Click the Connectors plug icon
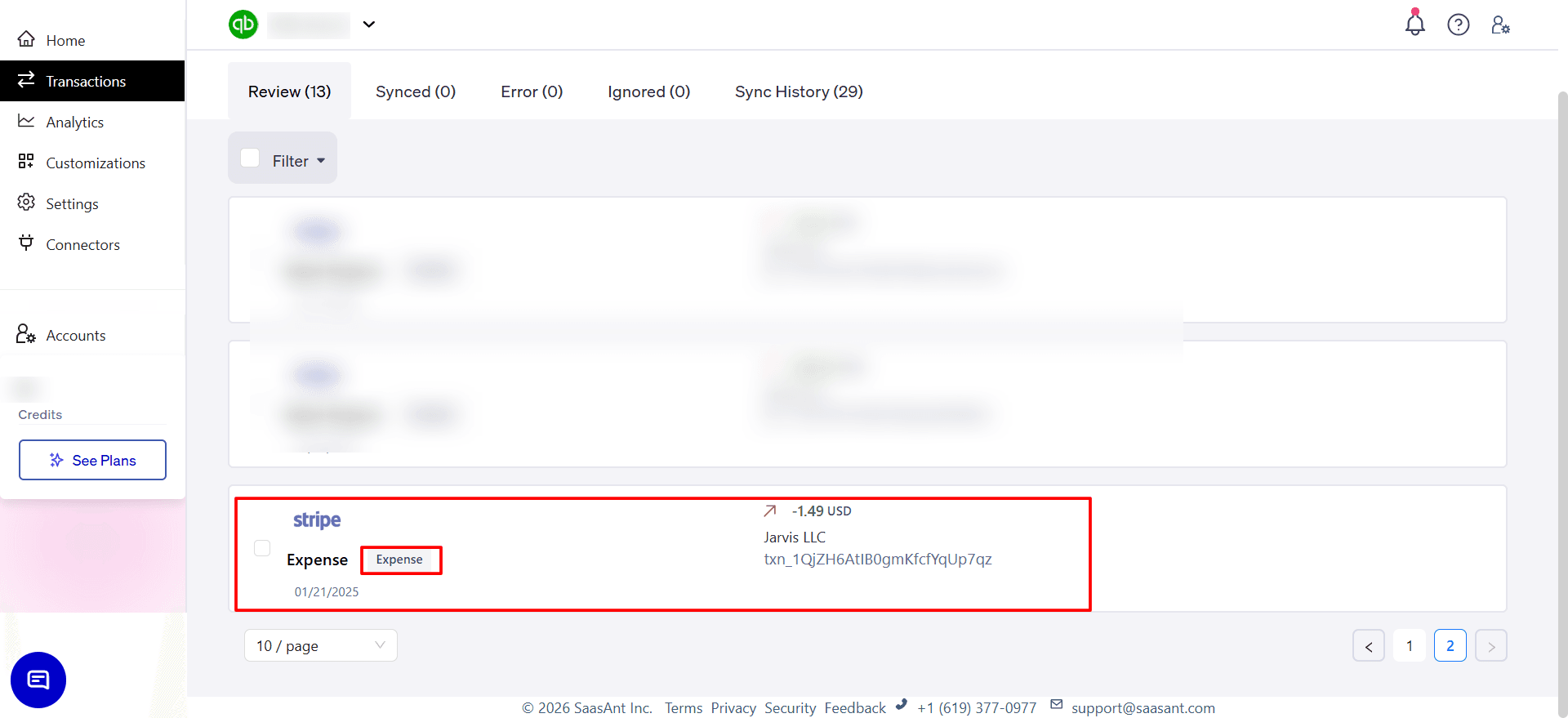Screen dimensions: 1568x718 click(26, 243)
